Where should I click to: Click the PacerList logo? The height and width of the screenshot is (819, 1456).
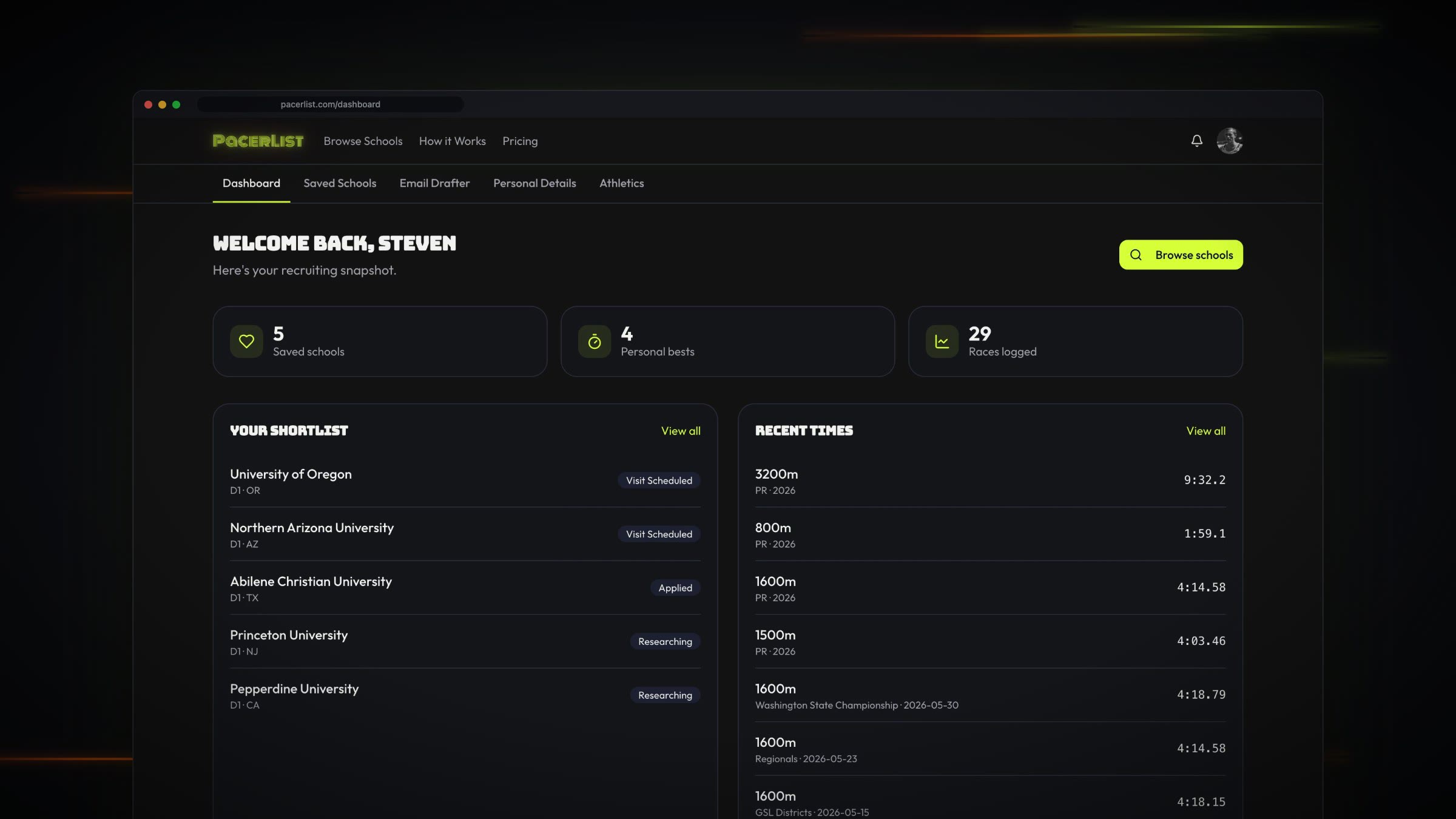pyautogui.click(x=258, y=141)
